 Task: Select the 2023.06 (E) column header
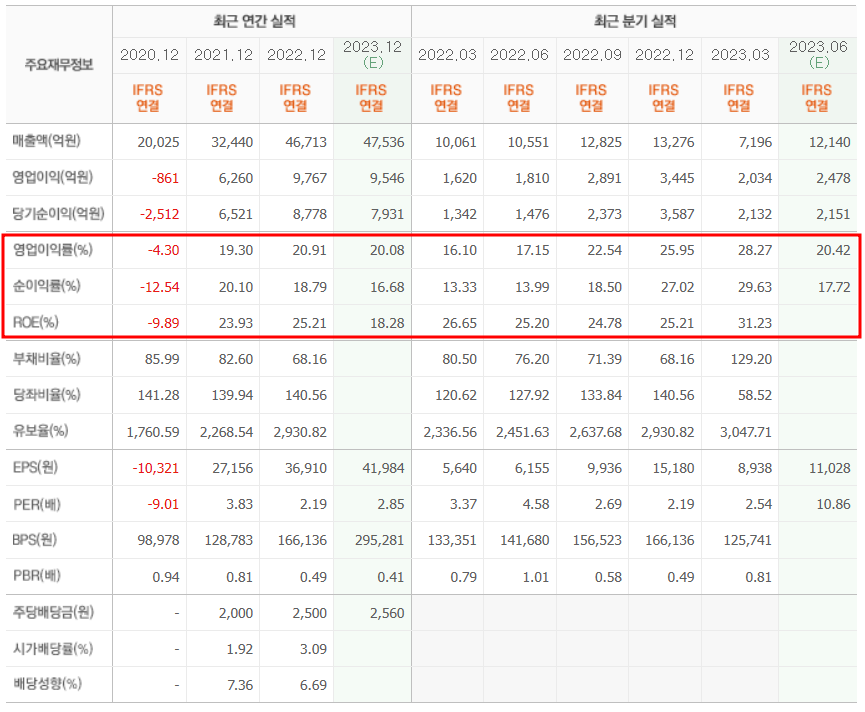pyautogui.click(x=818, y=55)
